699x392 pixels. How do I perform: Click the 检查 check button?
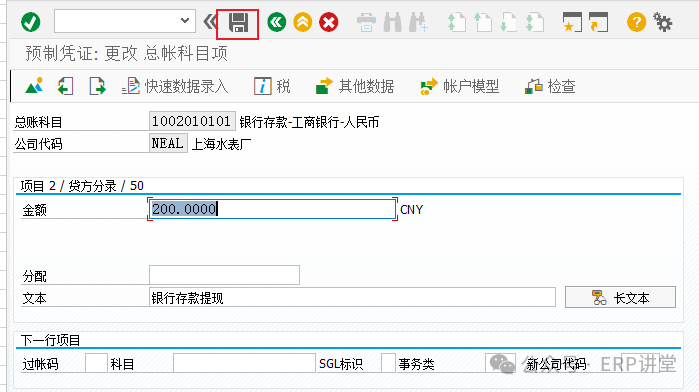(x=550, y=86)
